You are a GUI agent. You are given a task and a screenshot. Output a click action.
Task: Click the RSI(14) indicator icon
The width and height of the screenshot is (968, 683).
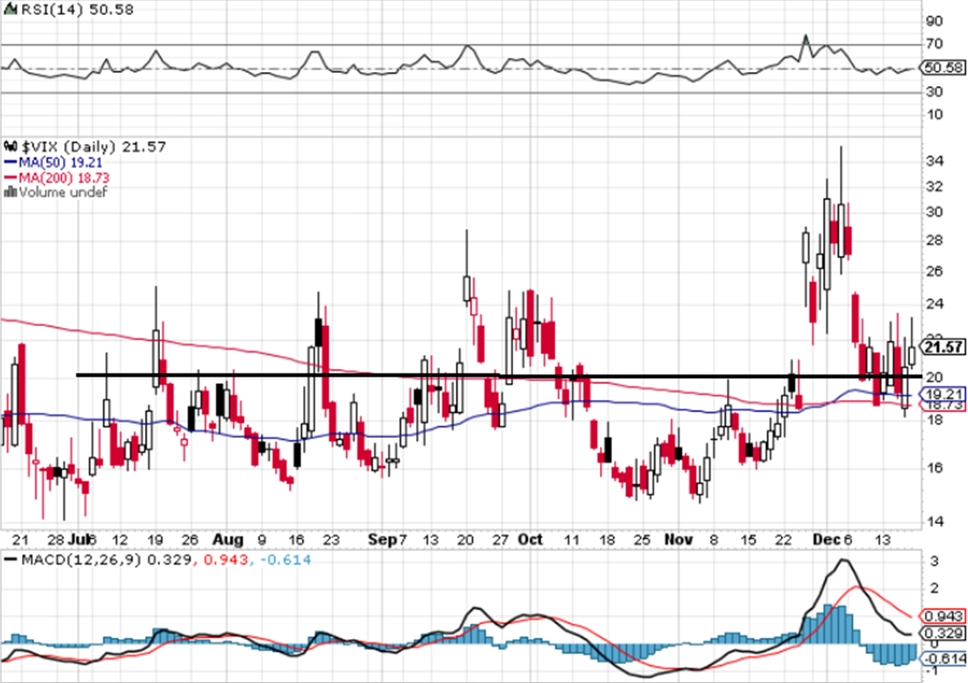pyautogui.click(x=10, y=9)
